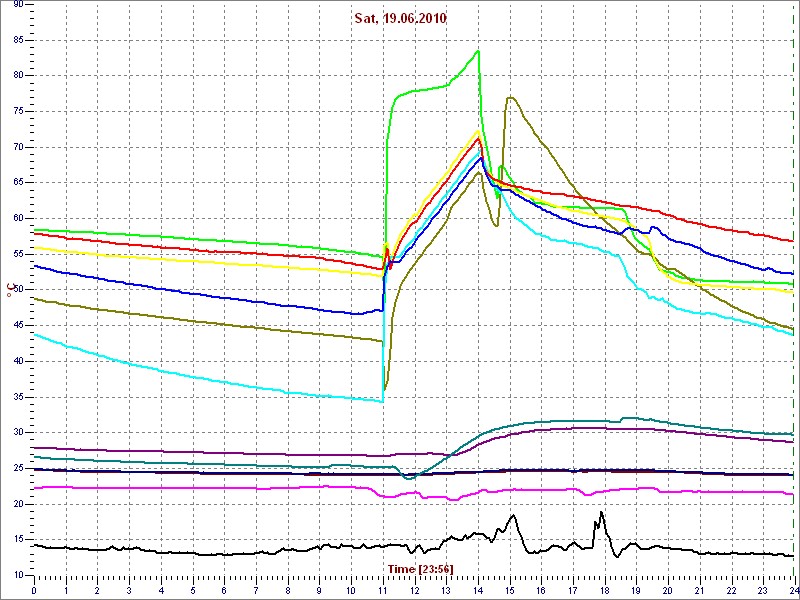Screen dimensions: 800x600
Task: Click the 'Time [23:56]' axis caption
Action: (420, 568)
